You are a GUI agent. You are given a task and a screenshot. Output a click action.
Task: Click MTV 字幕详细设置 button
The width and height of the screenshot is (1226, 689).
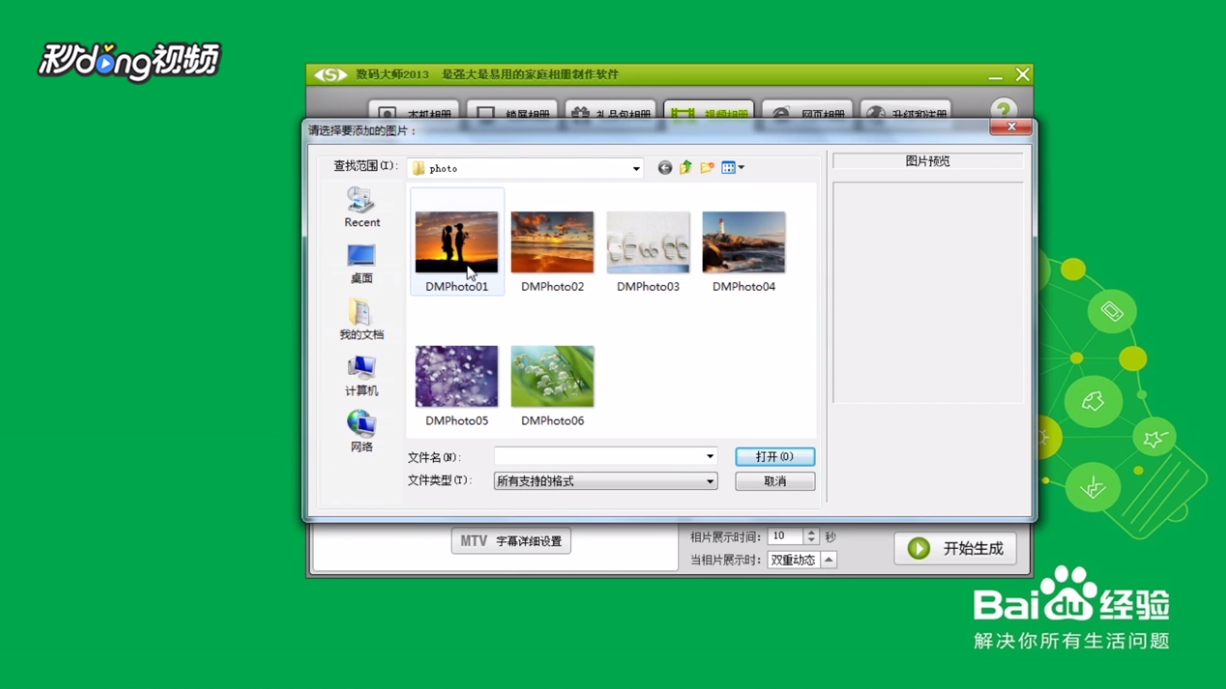[x=511, y=541]
